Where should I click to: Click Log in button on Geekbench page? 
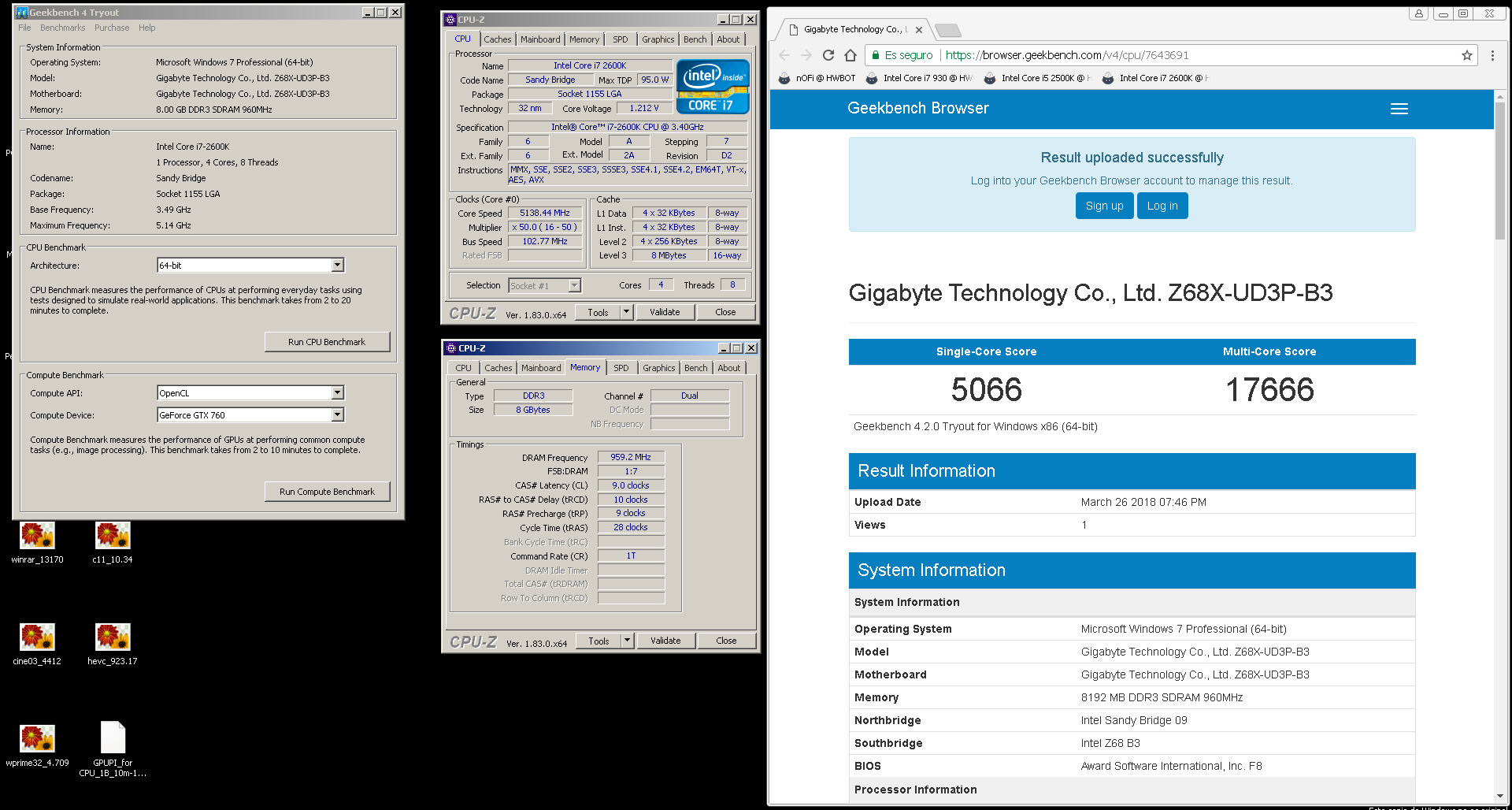[1162, 206]
